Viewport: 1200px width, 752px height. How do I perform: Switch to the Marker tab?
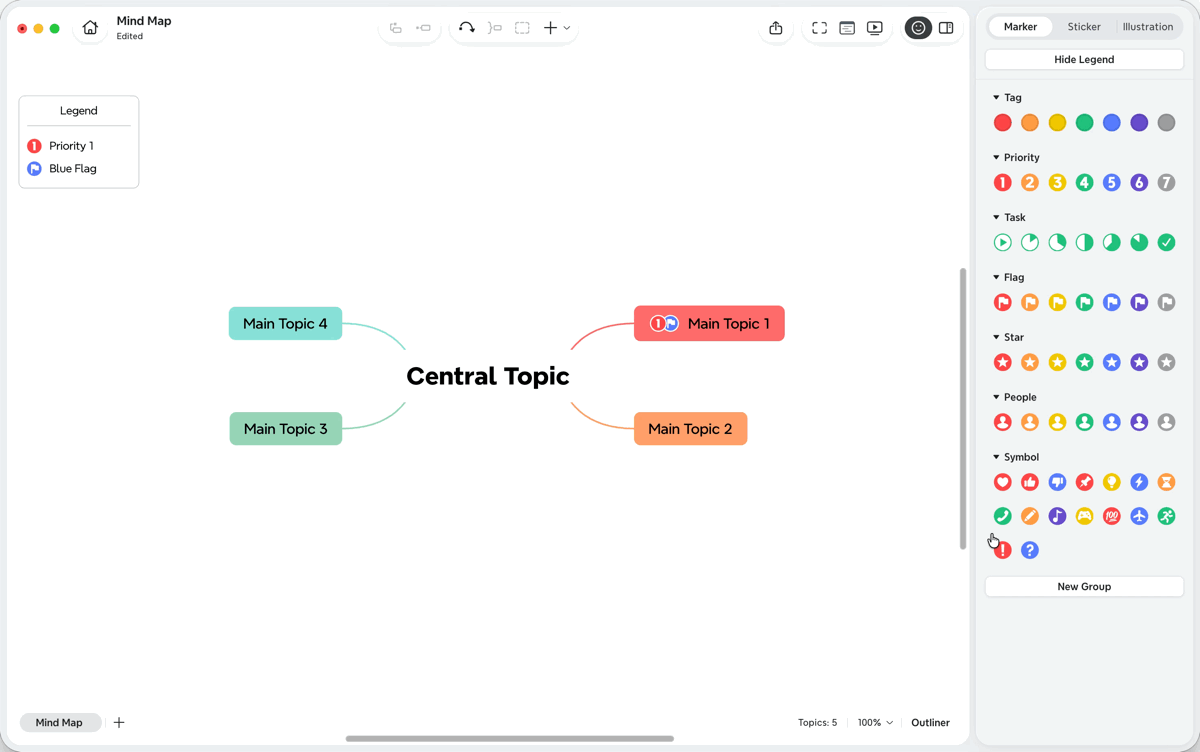[x=1020, y=27]
